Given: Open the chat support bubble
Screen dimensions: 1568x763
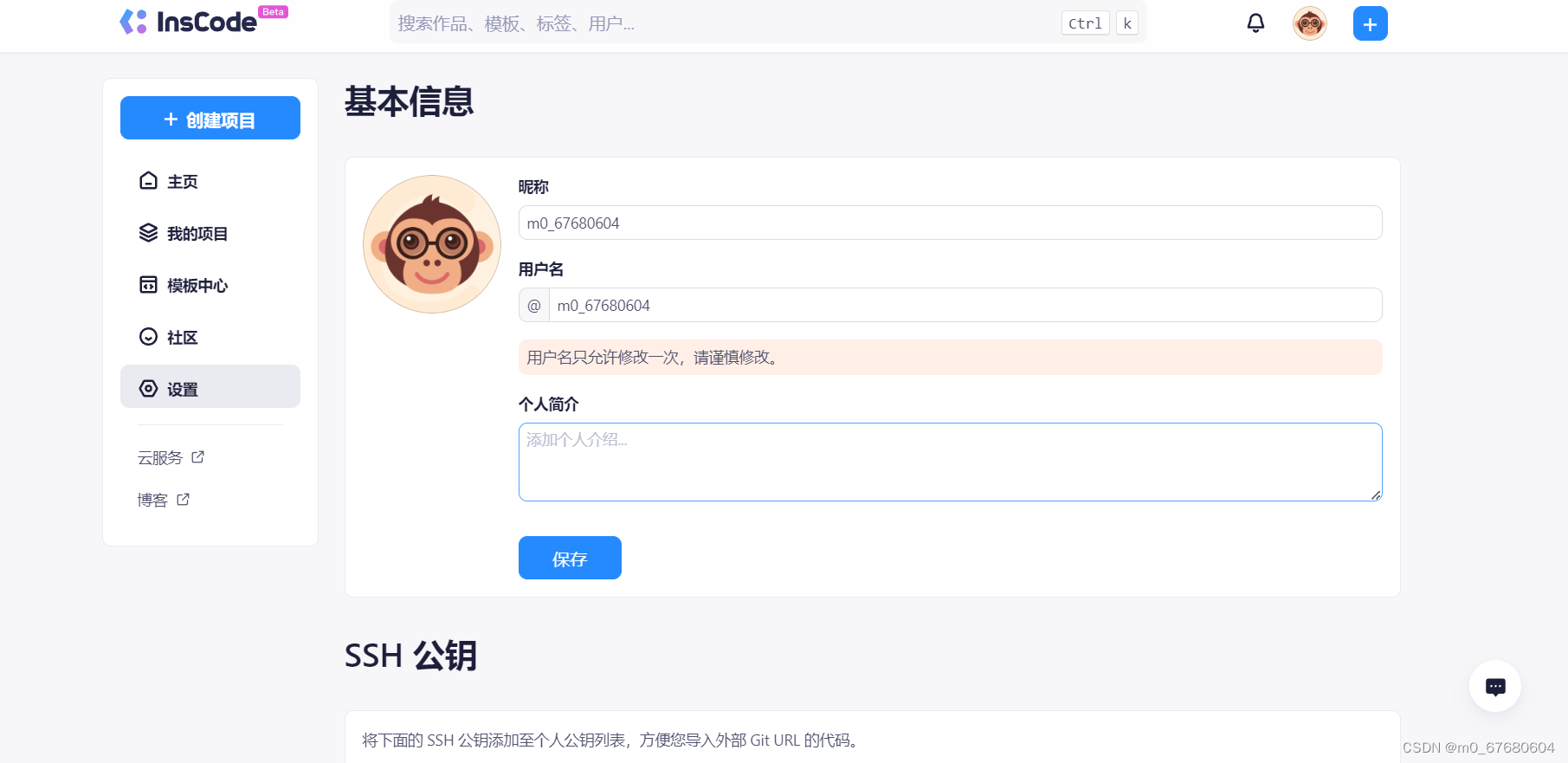Looking at the screenshot, I should click(1495, 686).
